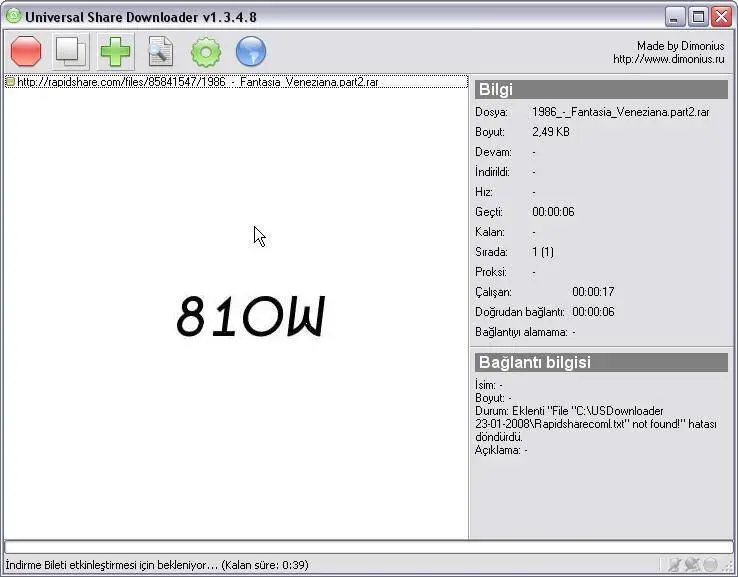
Task: Click the Sırada value 1 (1)
Action: [x=543, y=252]
